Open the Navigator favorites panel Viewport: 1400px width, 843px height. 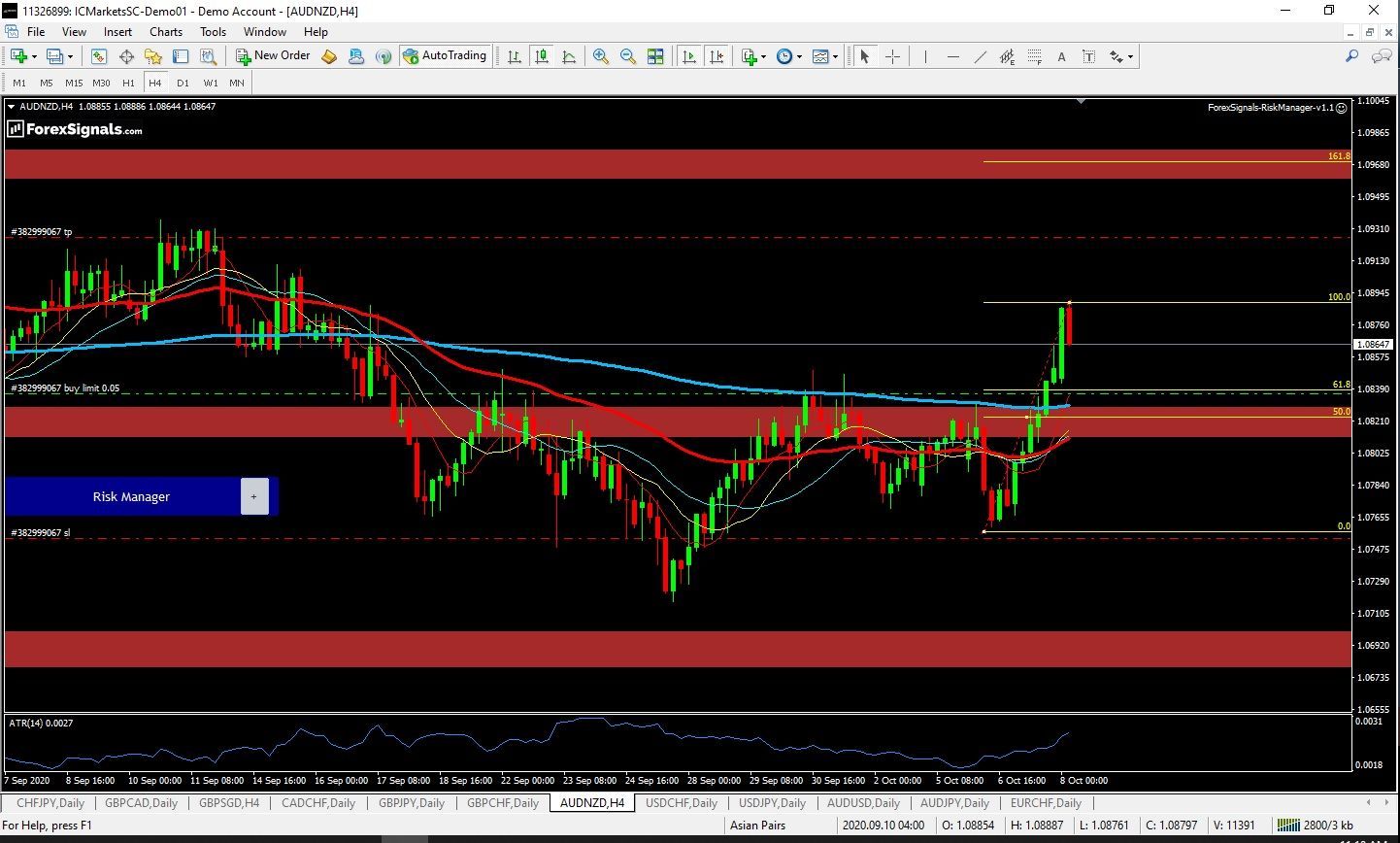(x=153, y=56)
